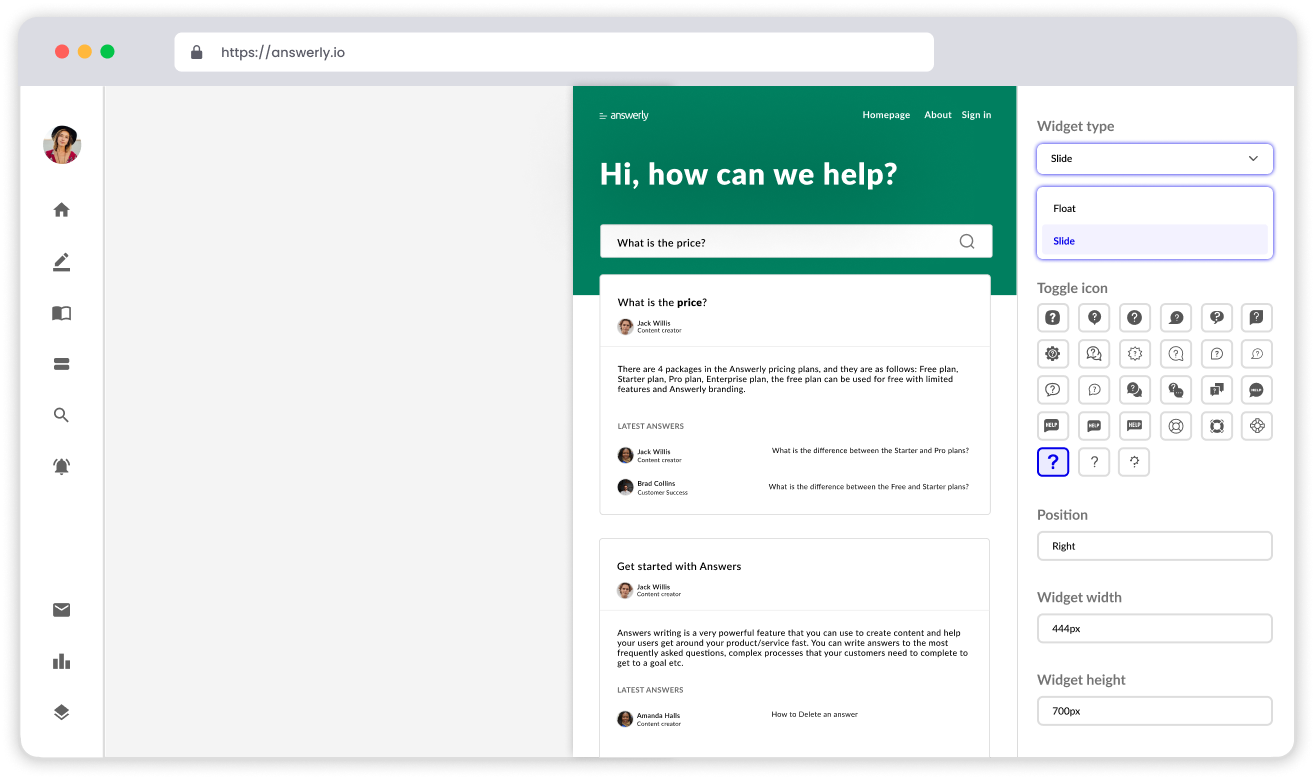Open the mail envelope icon in sidebar
This screenshot has height=779, width=1315.
(61, 610)
